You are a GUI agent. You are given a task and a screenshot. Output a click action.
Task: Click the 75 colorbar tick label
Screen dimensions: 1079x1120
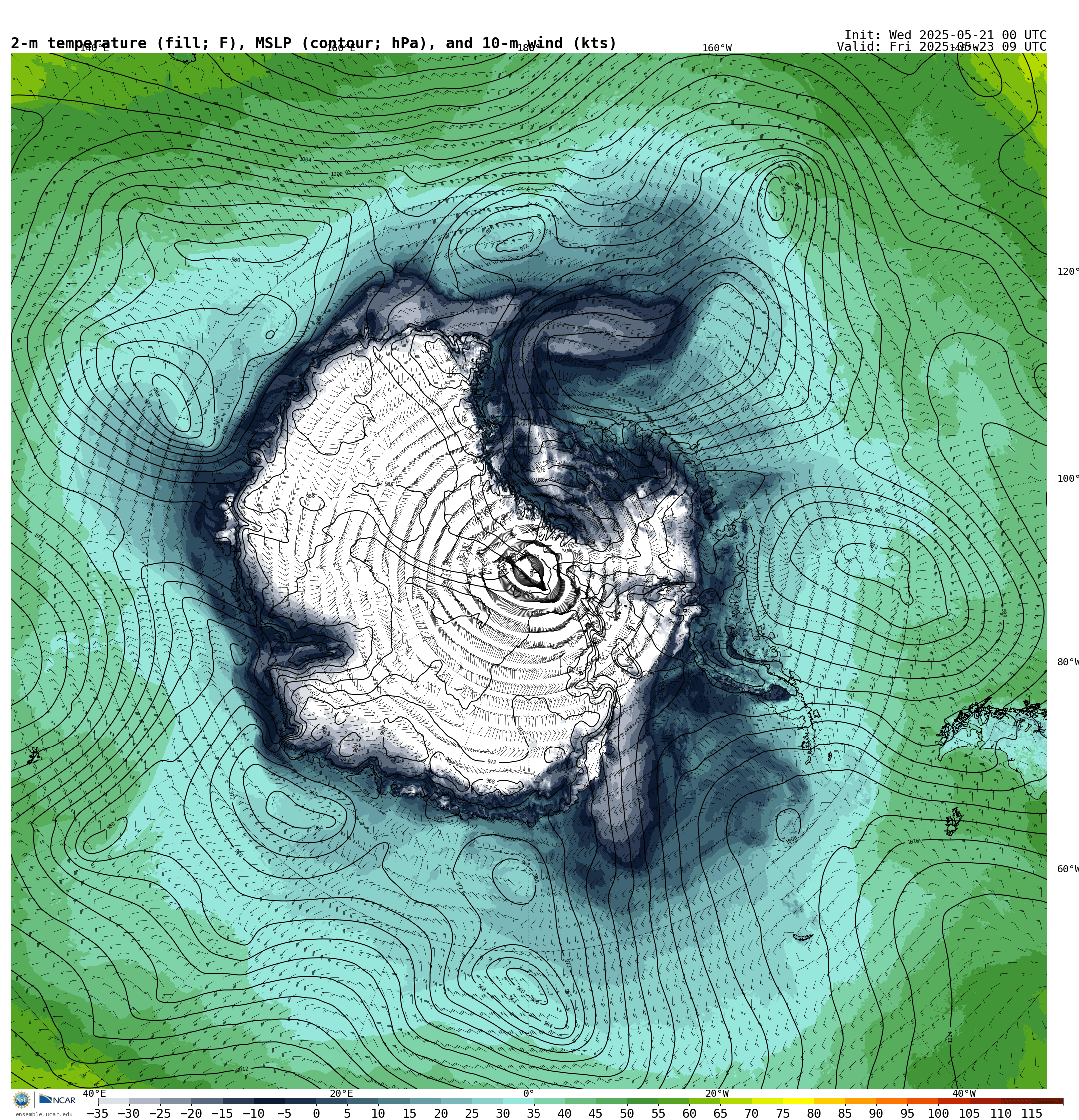click(782, 1113)
